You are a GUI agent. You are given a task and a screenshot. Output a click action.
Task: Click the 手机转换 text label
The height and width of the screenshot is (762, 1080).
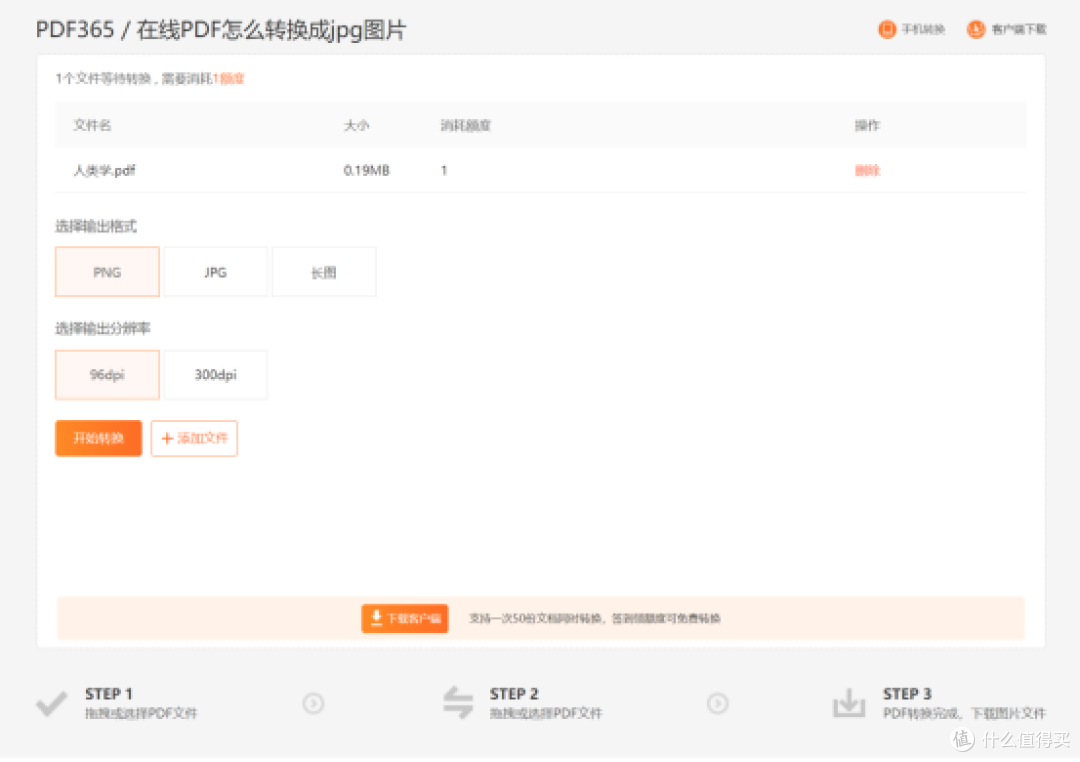pyautogui.click(x=923, y=29)
